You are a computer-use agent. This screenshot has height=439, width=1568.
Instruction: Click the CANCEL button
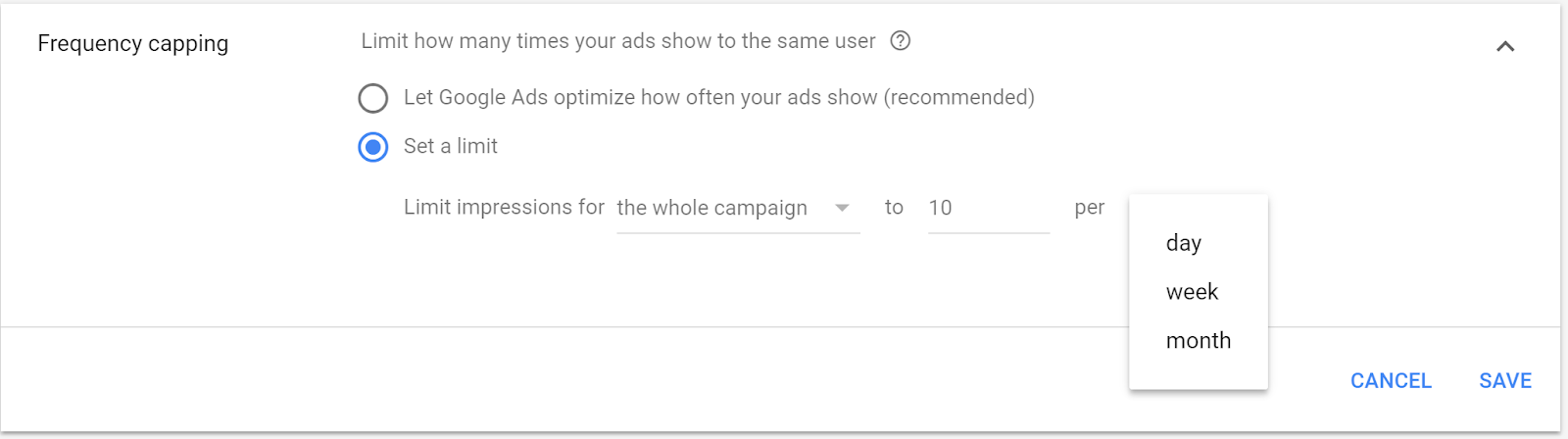coord(1391,380)
